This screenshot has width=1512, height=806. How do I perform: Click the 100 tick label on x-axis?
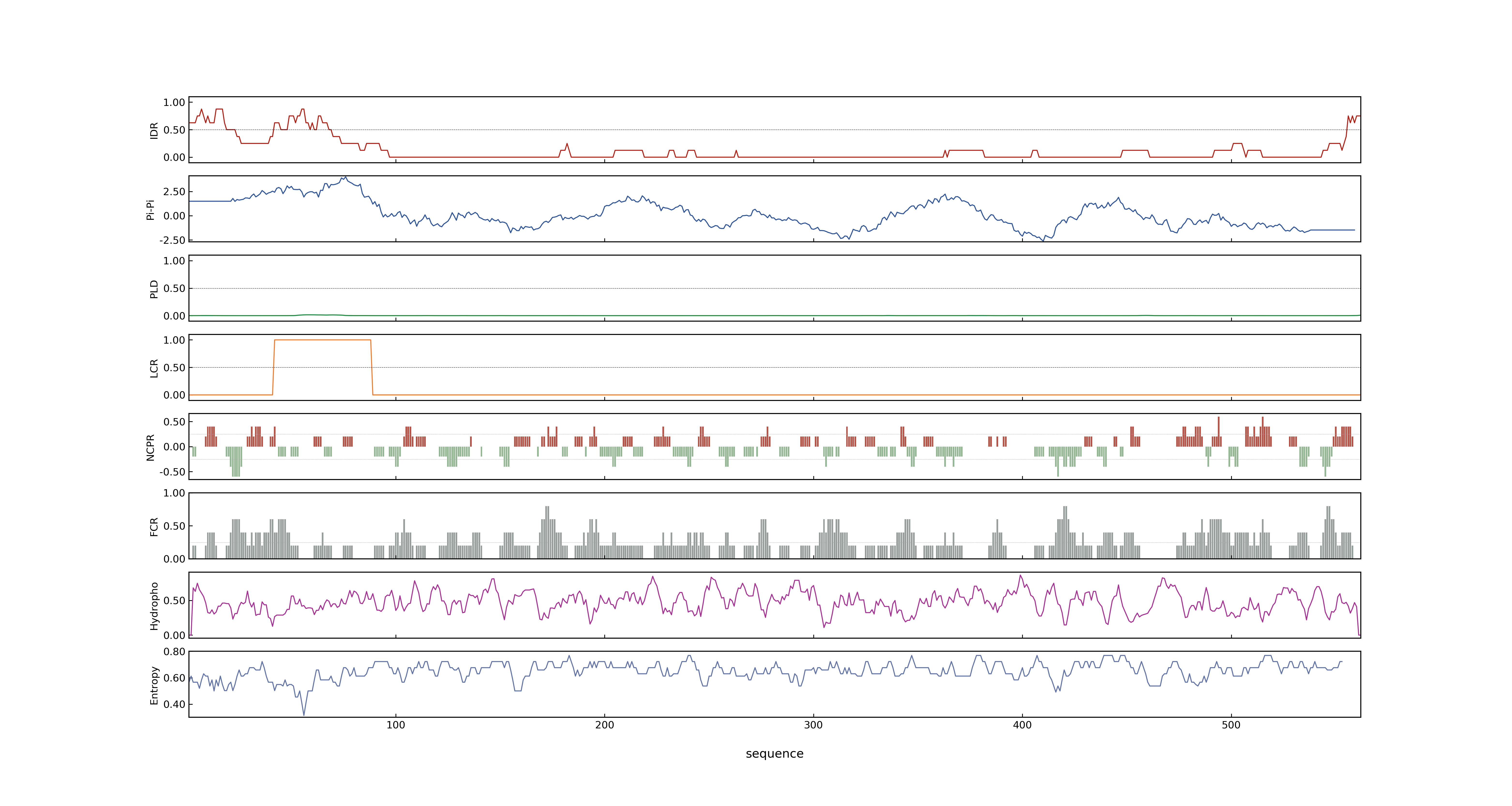tap(396, 725)
